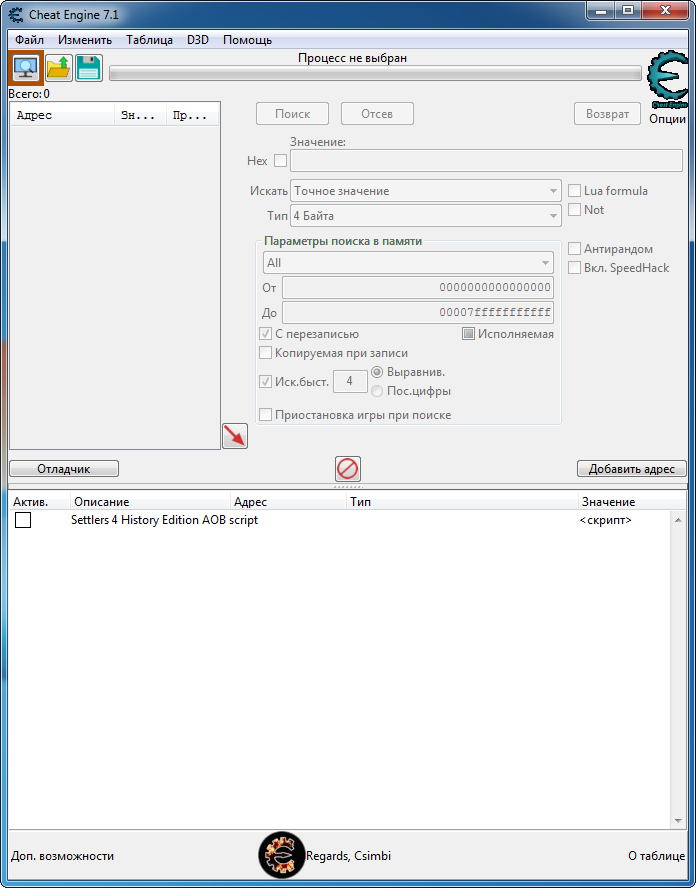The height and width of the screenshot is (888, 696).
Task: Open the Таблица menu
Action: (150, 40)
